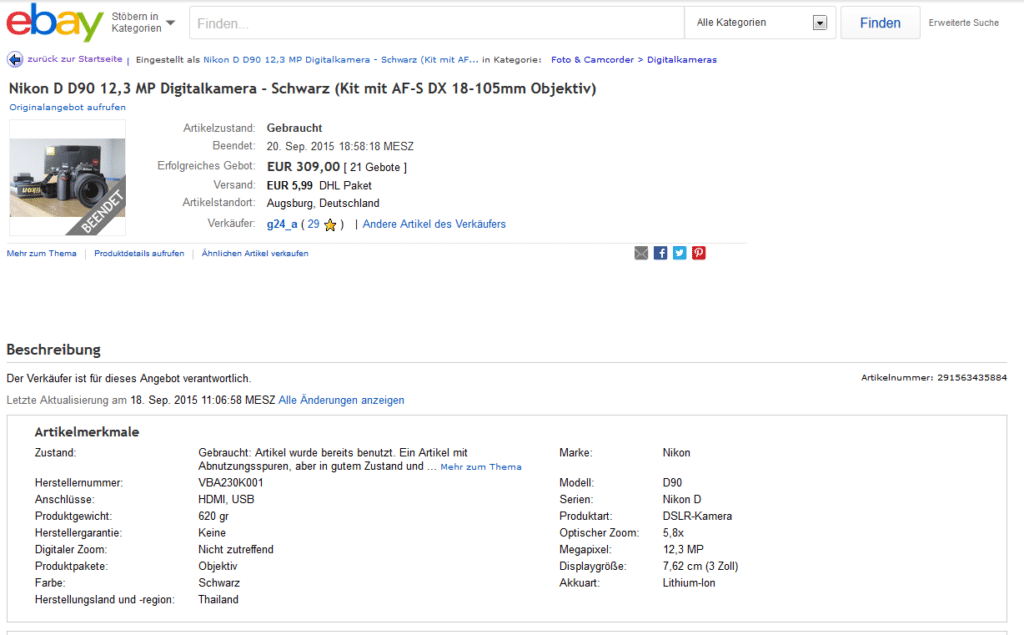Click the eBay logo
Viewport: 1024px width, 635px height.
(x=54, y=23)
